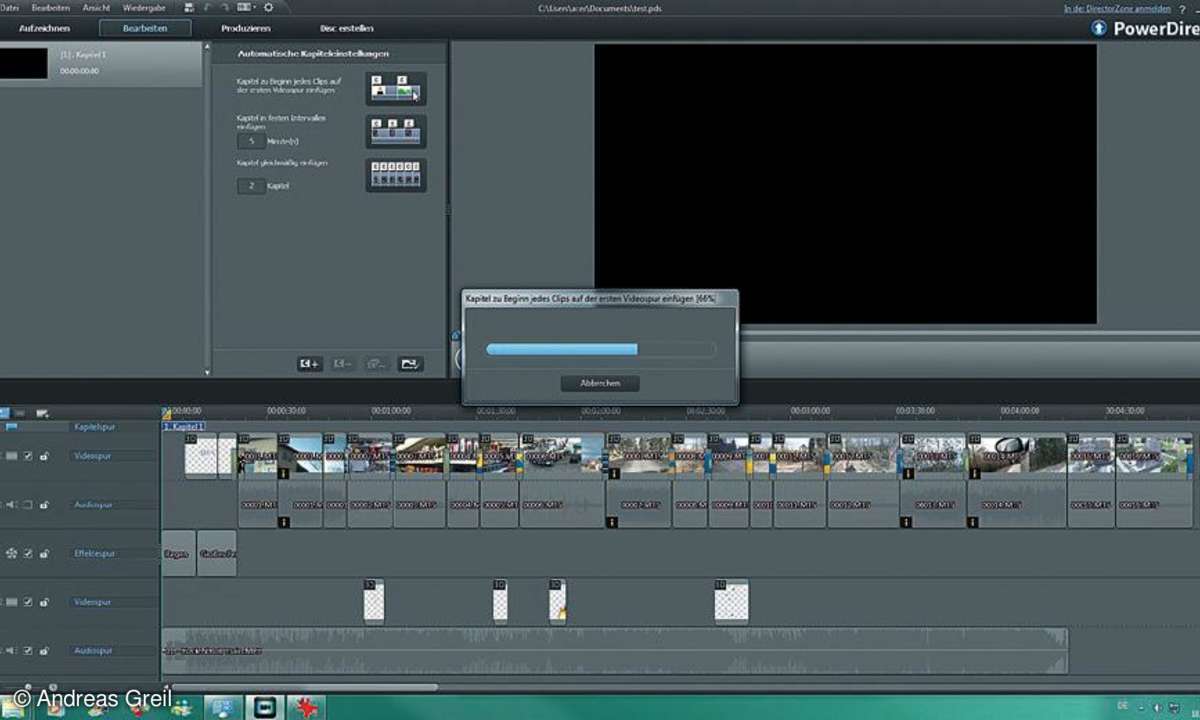Screen dimensions: 1200x720
Task: Click the undo arrow in the top toolbar
Action: [x=206, y=7]
